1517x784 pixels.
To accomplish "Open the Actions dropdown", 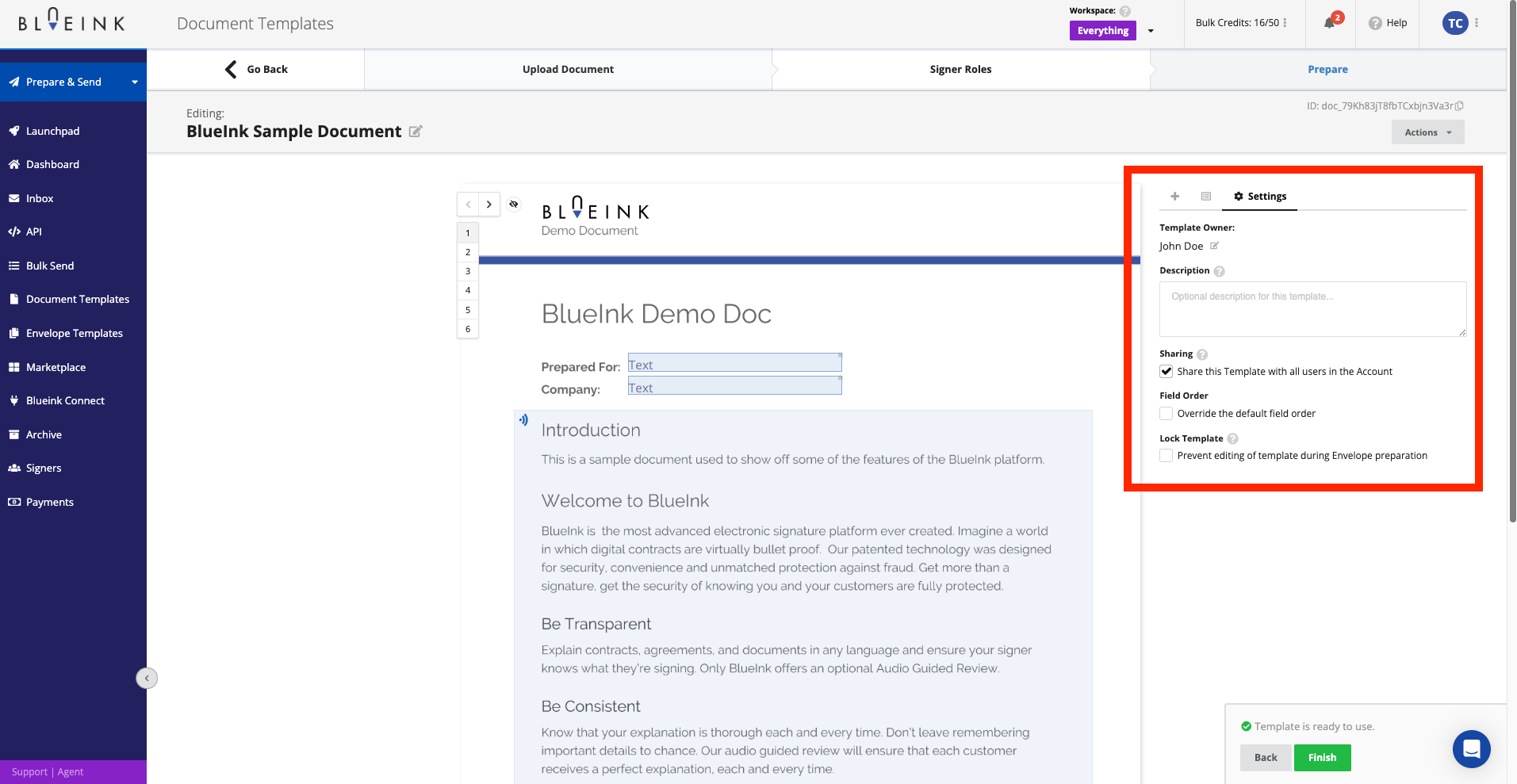I will point(1427,132).
